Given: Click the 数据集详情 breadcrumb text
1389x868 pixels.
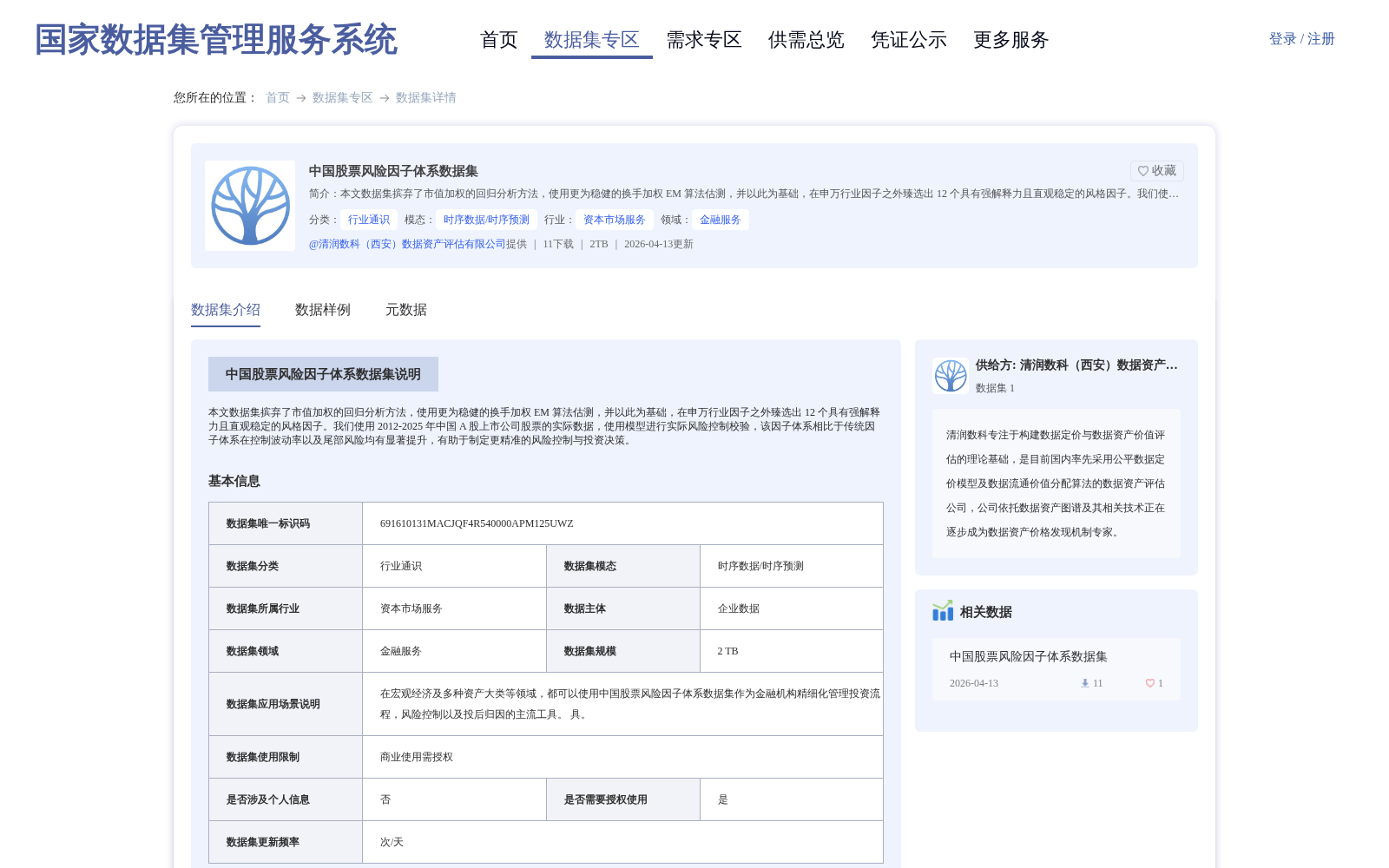Looking at the screenshot, I should point(426,97).
